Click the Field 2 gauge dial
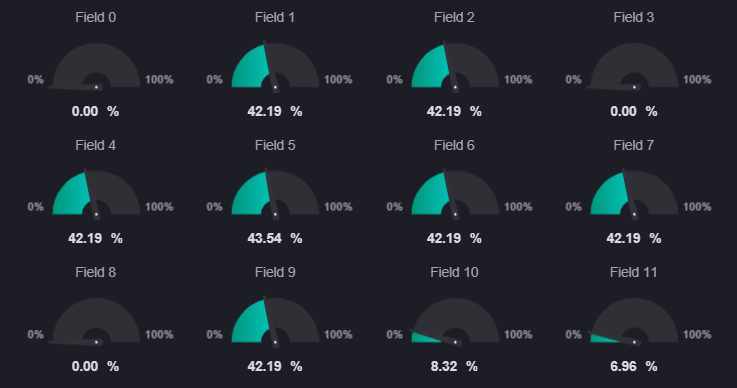Screen dimensions: 737x388 click(455, 65)
